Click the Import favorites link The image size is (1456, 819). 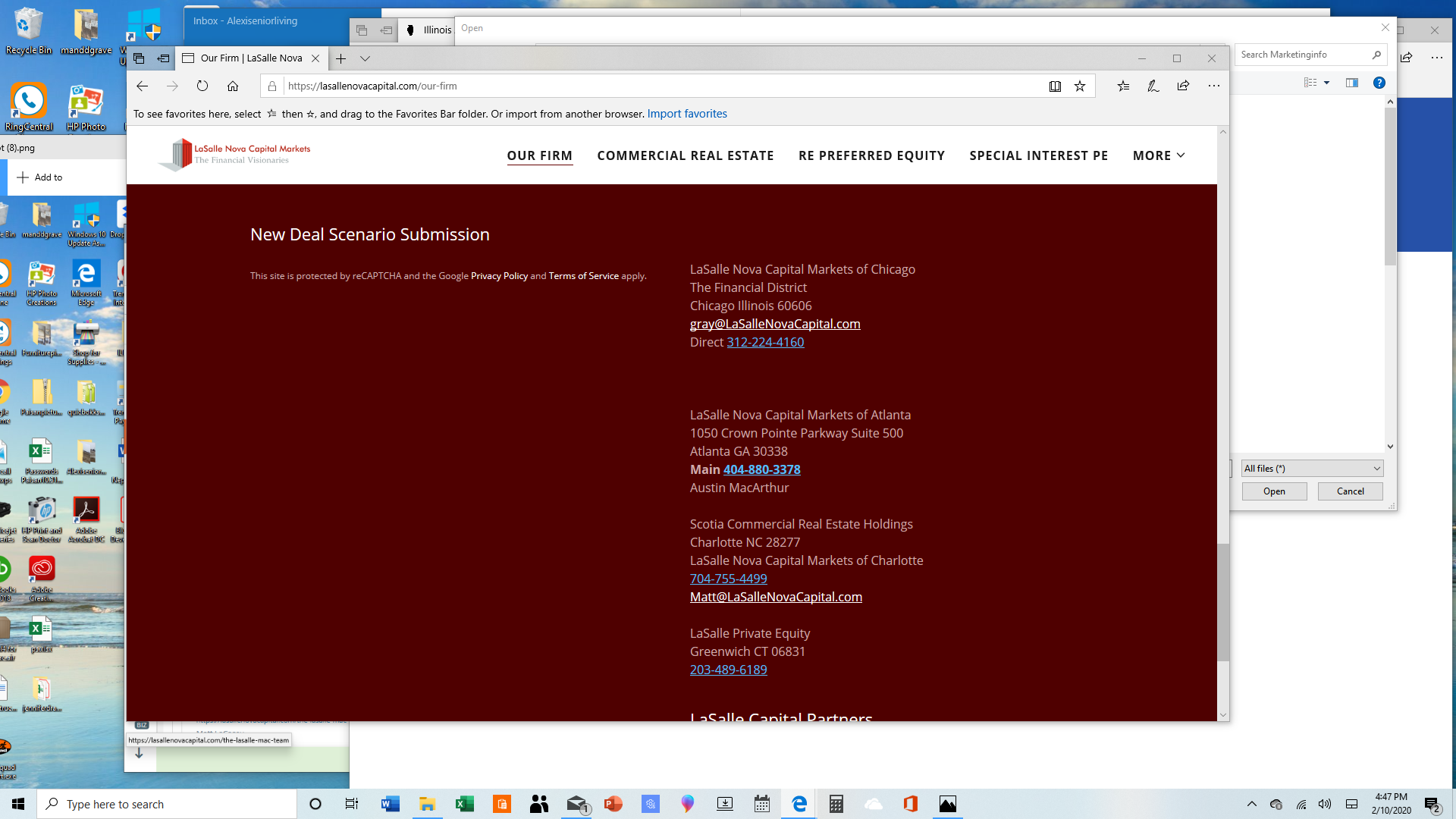tap(686, 114)
